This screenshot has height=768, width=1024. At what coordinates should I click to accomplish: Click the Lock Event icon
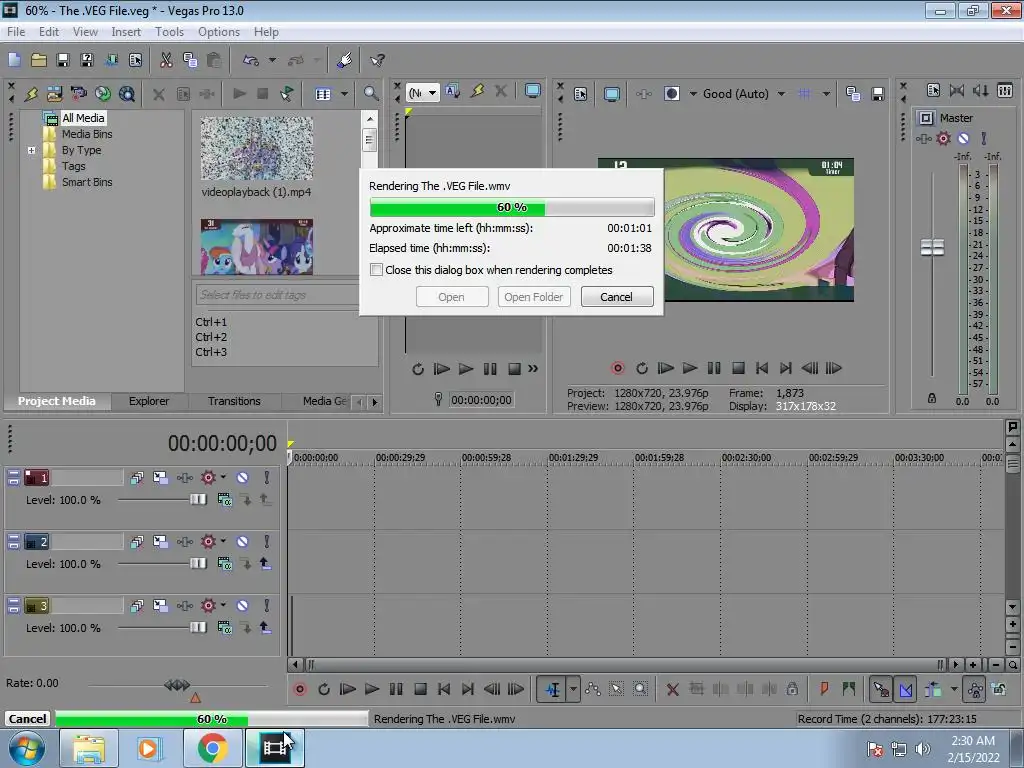(x=792, y=688)
